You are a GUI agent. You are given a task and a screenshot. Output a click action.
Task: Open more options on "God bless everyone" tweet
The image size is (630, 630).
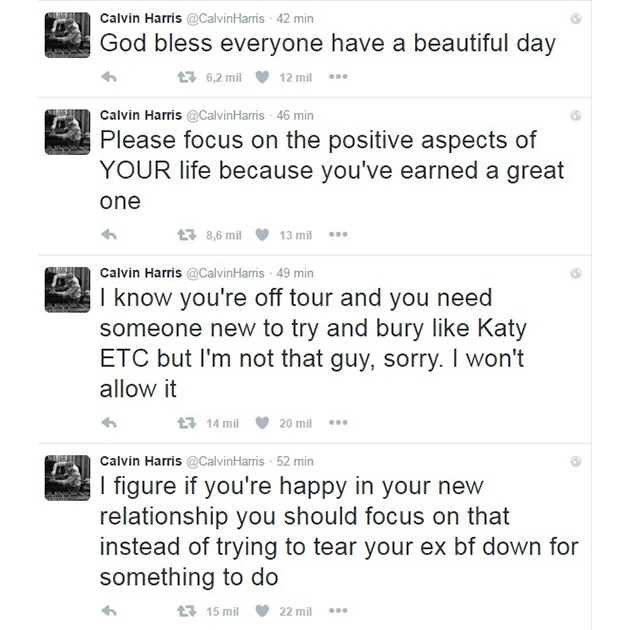pyautogui.click(x=337, y=76)
